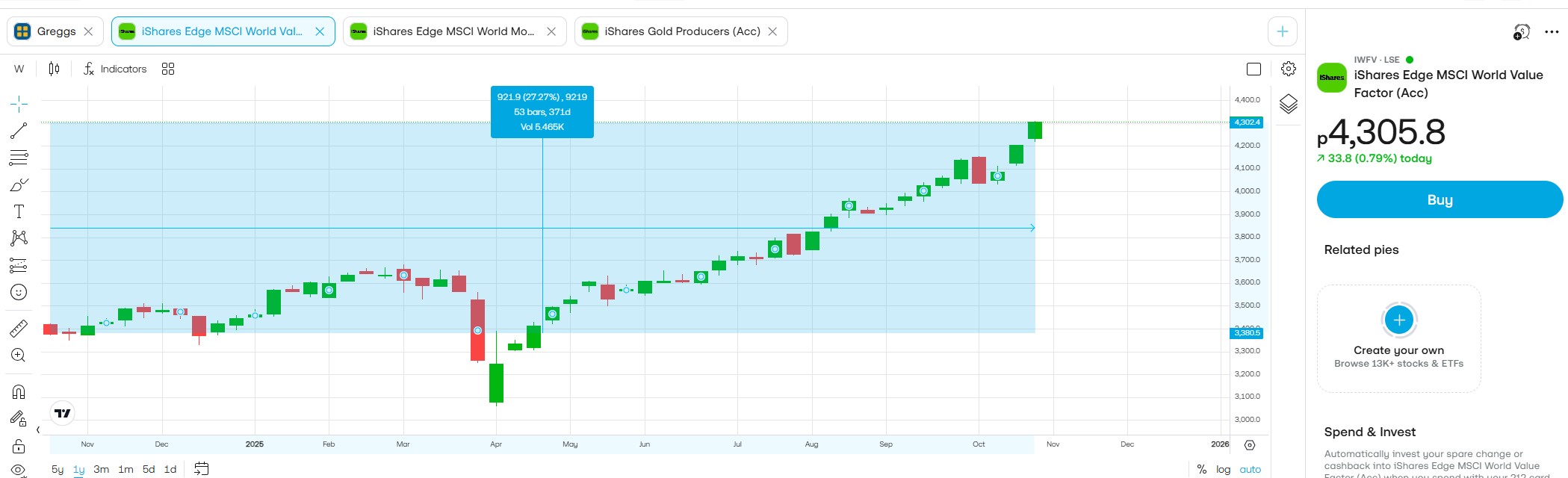Open the Fibonacci and Gann tools
Image resolution: width=1568 pixels, height=478 pixels.
point(19,158)
